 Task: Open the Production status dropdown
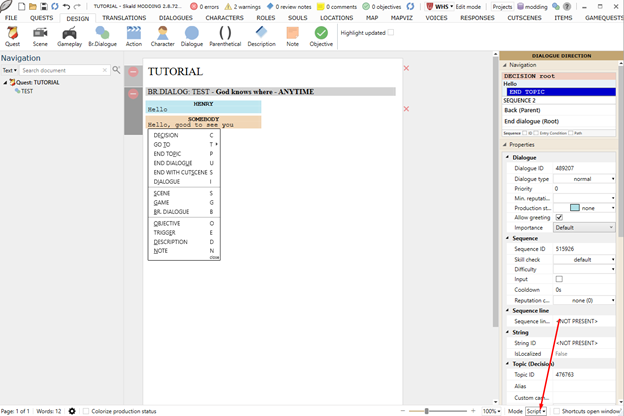tap(585, 208)
